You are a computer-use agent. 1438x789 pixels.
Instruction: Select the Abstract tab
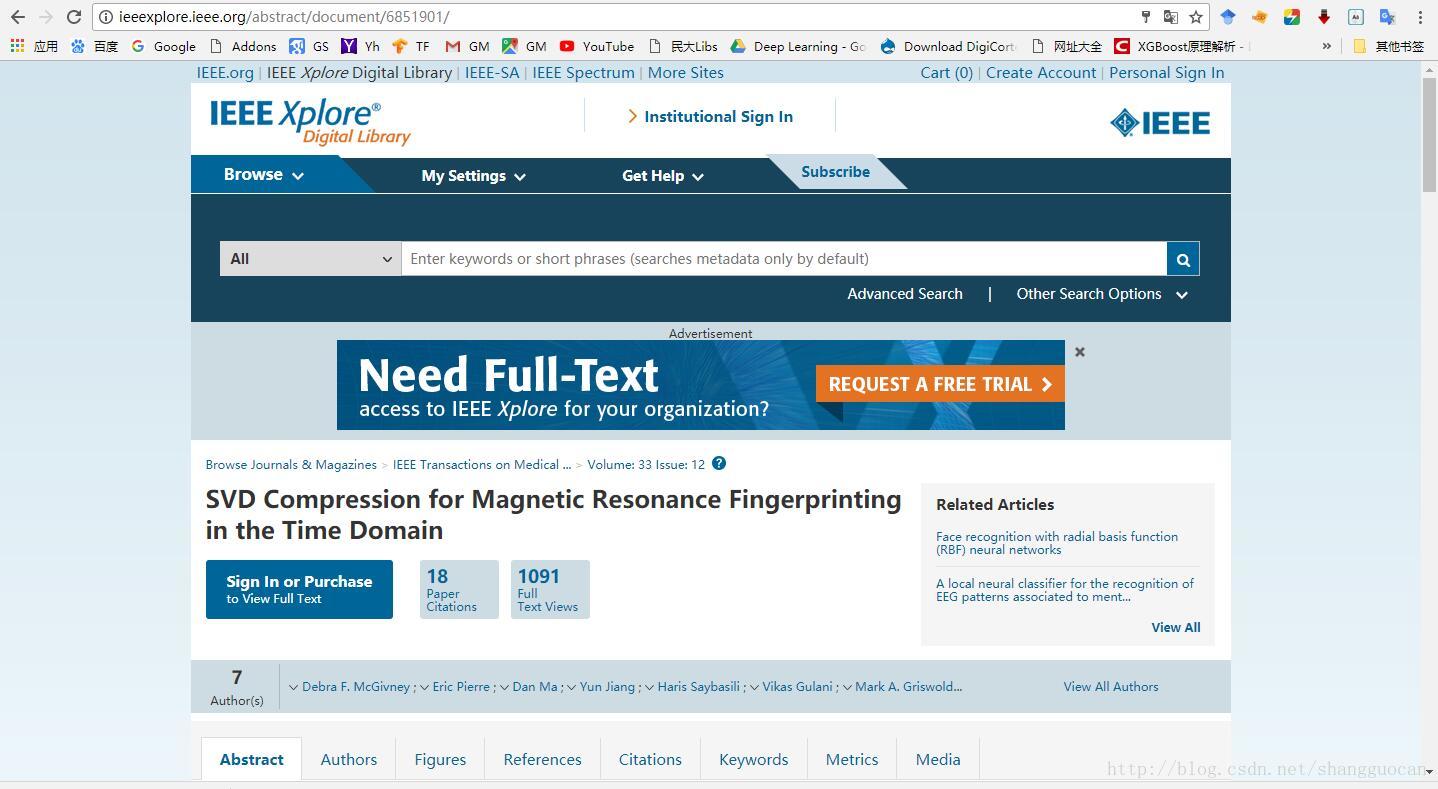point(252,759)
